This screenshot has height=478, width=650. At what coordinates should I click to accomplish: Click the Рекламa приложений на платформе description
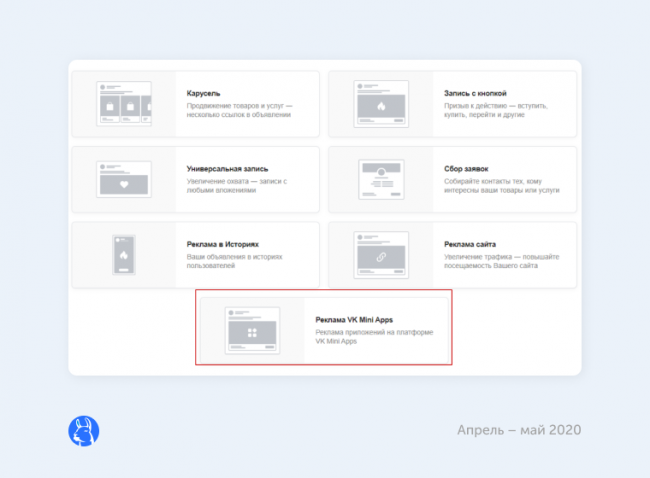point(374,337)
